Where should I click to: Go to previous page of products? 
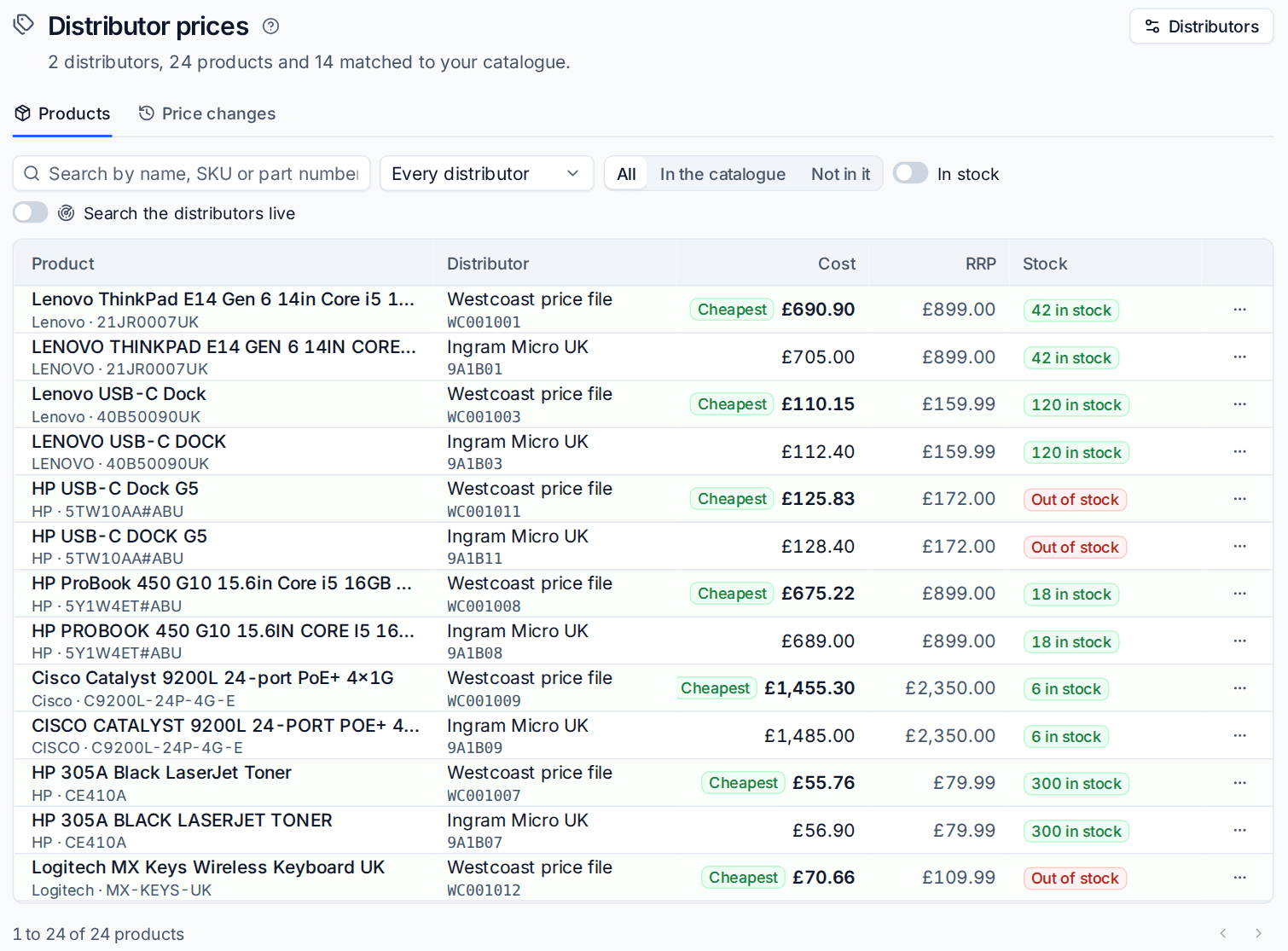[x=1223, y=933]
